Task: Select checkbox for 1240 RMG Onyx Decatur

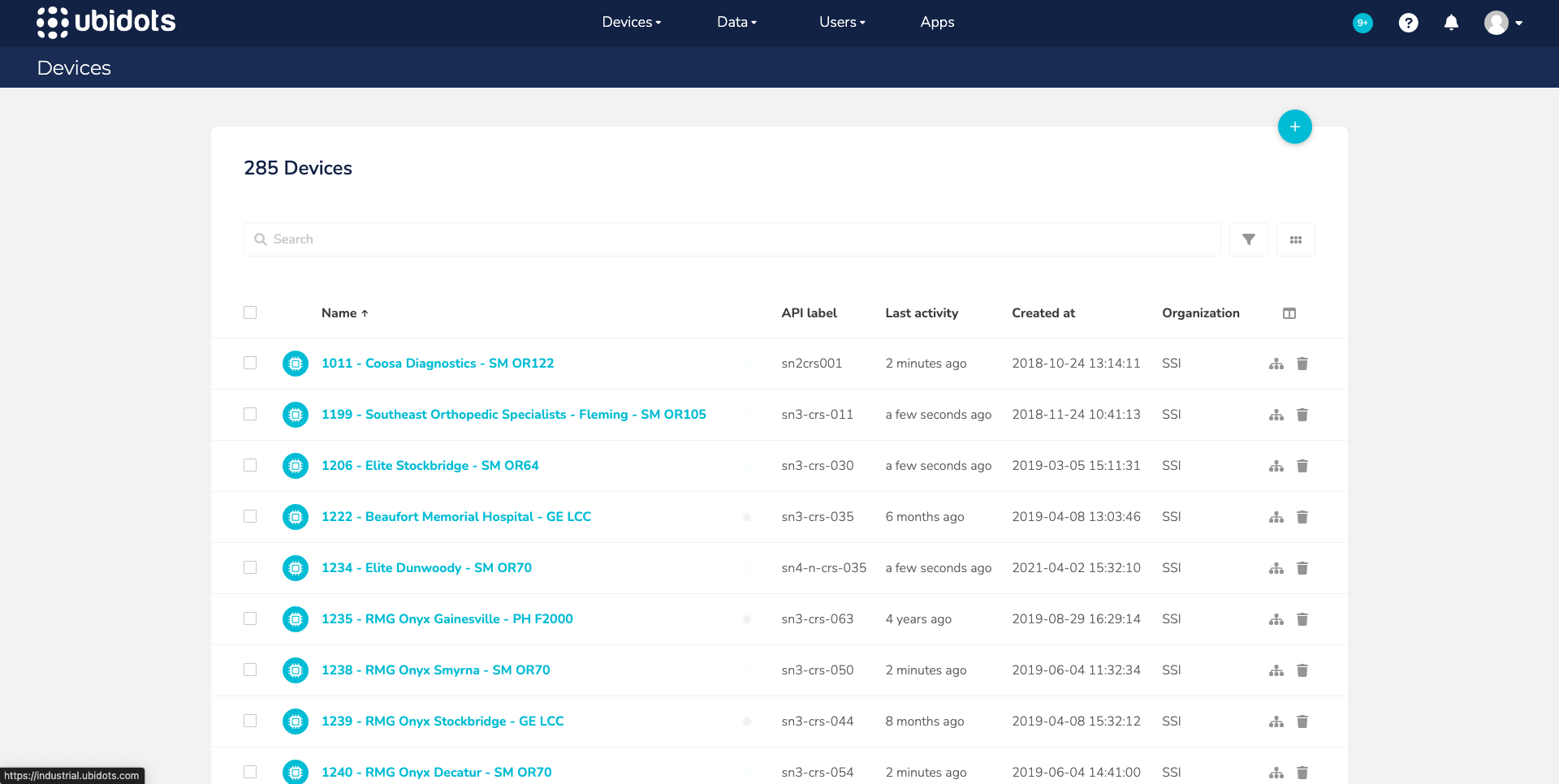Action: point(250,772)
